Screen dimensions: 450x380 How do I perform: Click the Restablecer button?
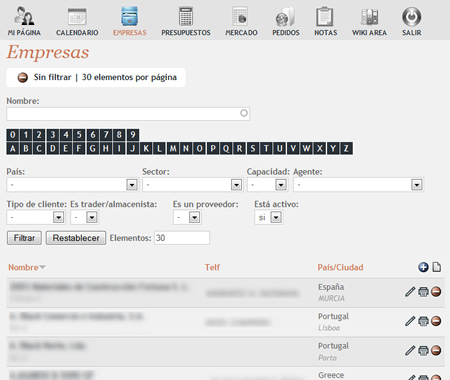click(76, 238)
